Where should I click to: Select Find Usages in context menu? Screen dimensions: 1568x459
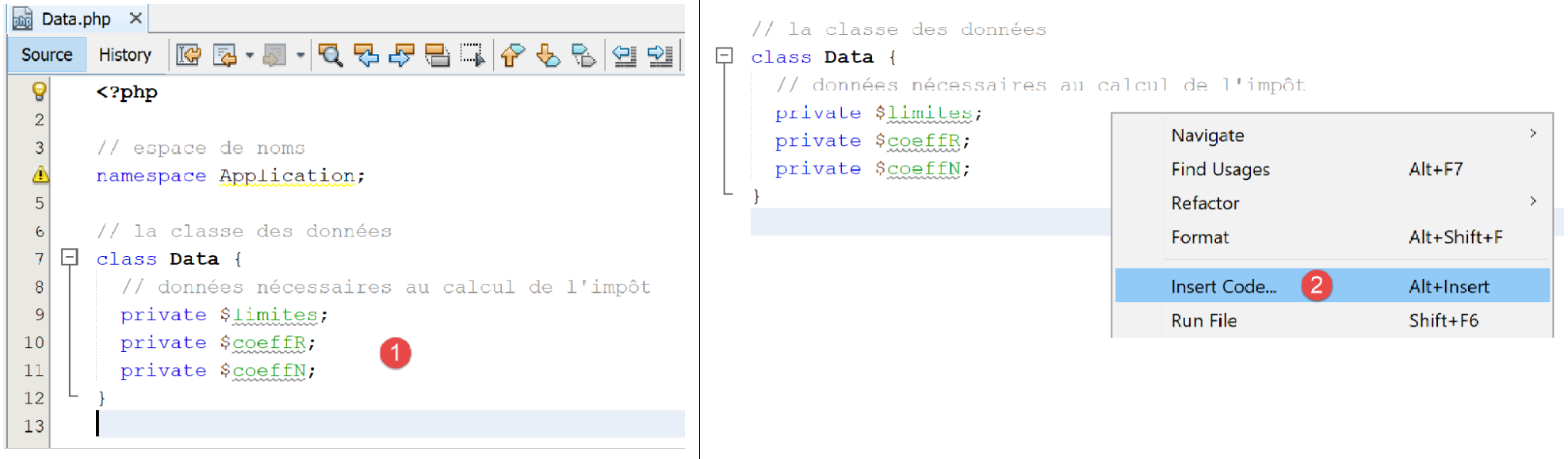(1220, 170)
